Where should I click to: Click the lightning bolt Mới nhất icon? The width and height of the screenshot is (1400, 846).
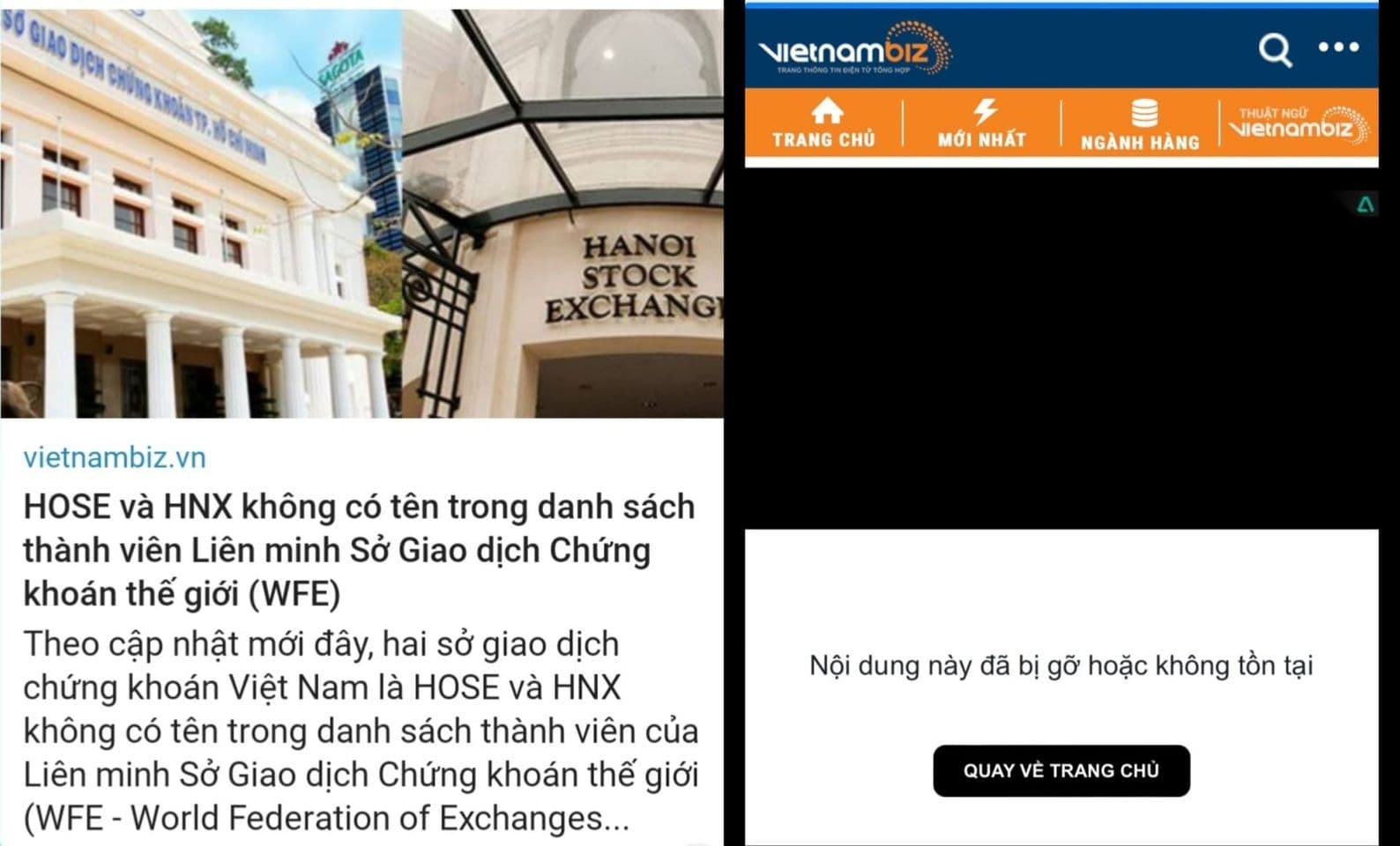coord(984,111)
